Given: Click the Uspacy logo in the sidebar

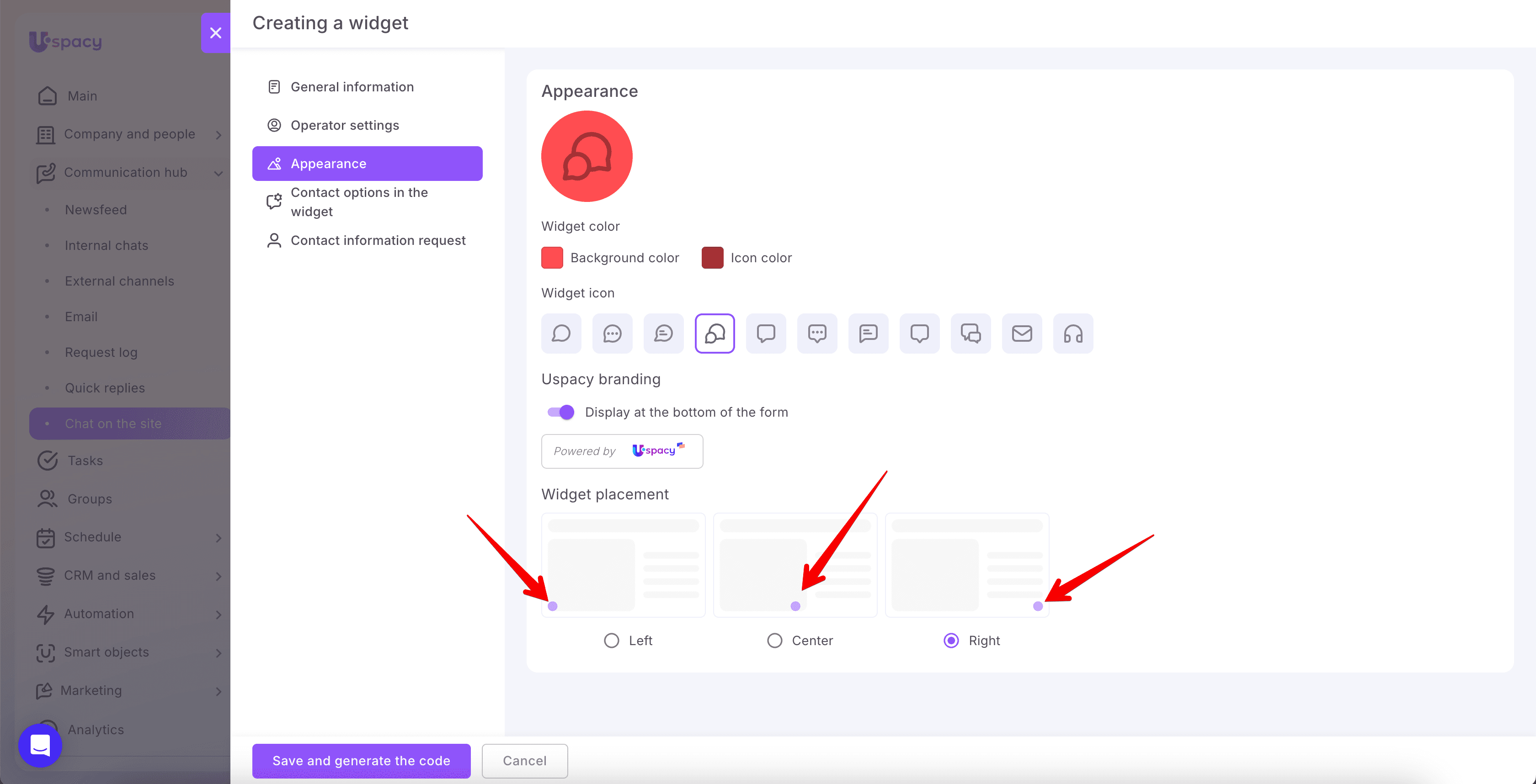Looking at the screenshot, I should pos(65,42).
